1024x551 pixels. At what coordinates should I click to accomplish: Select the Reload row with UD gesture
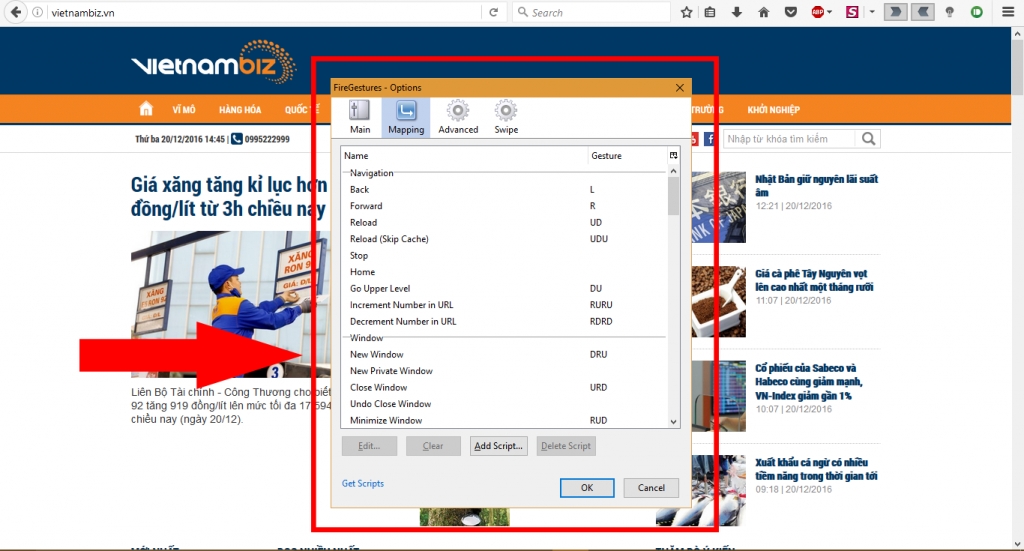[x=504, y=223]
